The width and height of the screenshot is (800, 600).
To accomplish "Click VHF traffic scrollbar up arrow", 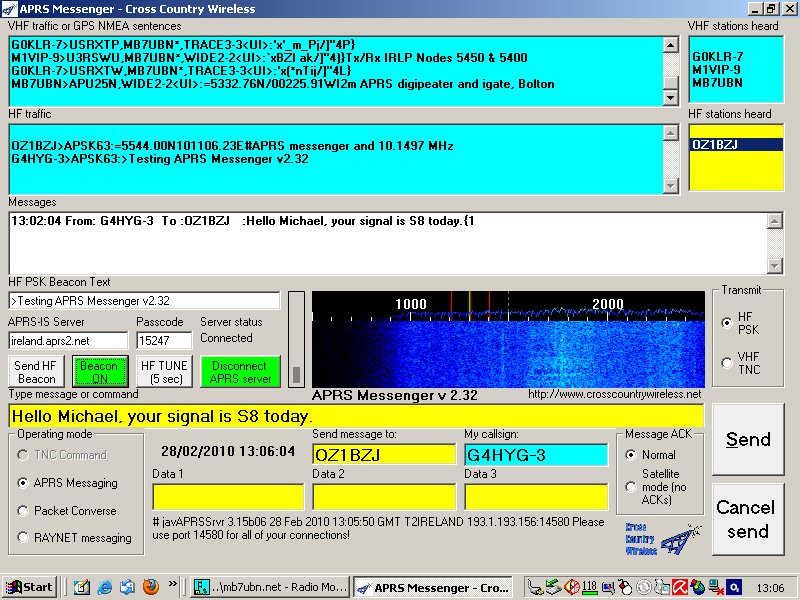I will pyautogui.click(x=670, y=45).
